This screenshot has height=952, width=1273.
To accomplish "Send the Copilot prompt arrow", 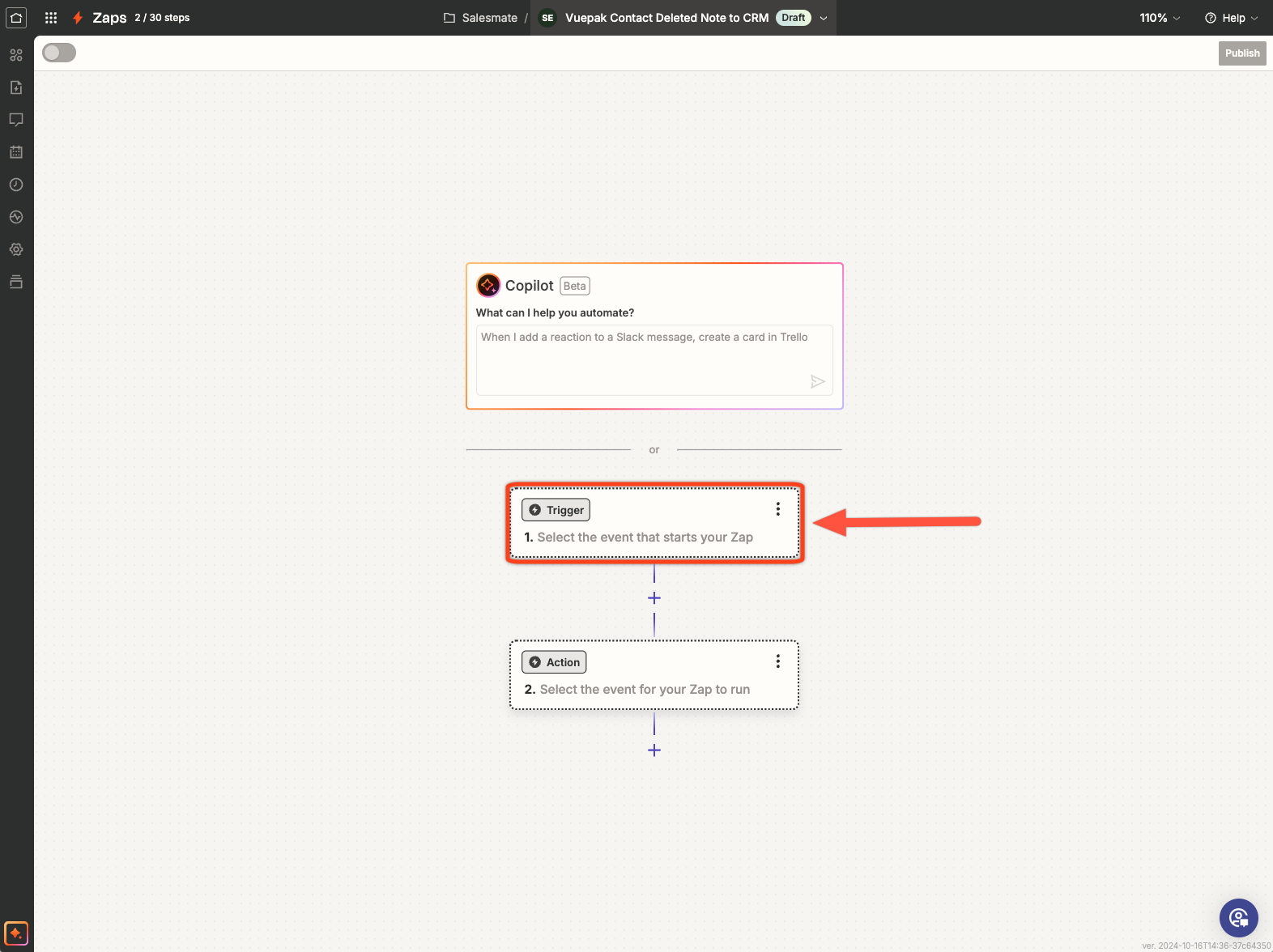I will [817, 381].
